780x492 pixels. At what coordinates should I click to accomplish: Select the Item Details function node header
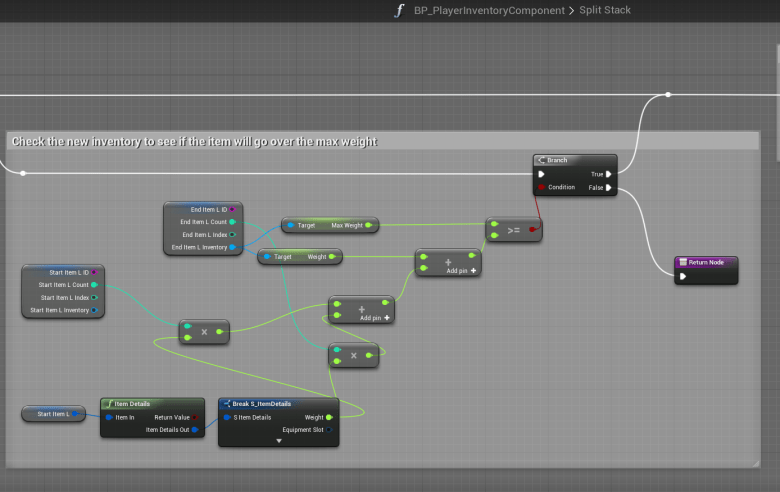tap(138, 403)
